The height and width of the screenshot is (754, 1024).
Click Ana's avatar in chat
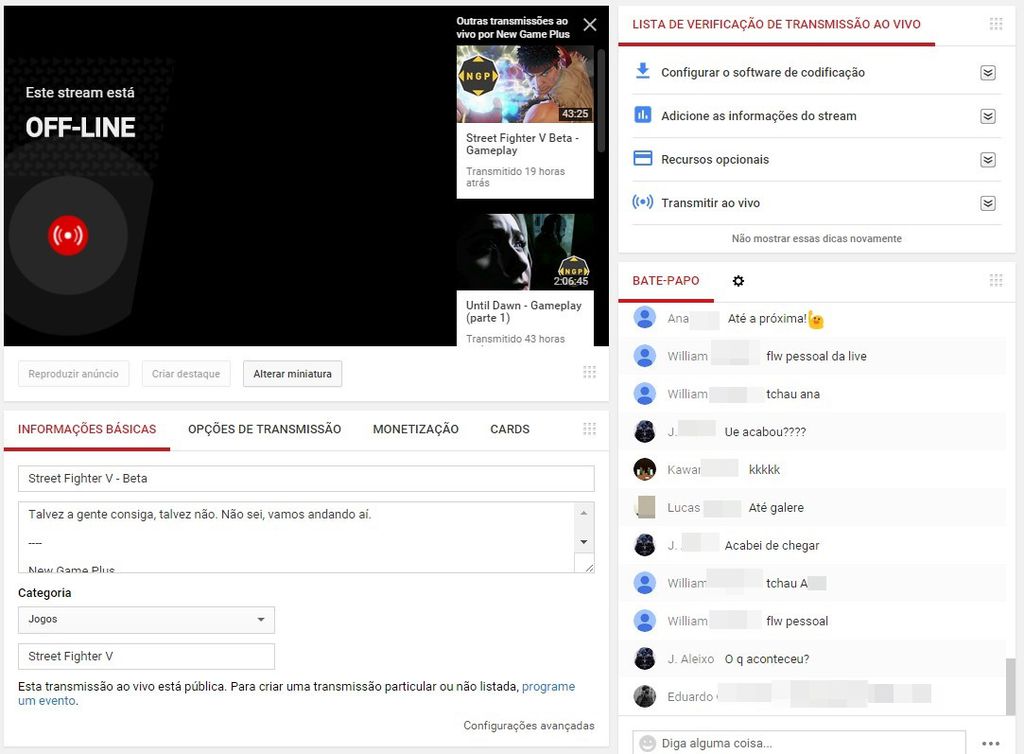coord(645,318)
